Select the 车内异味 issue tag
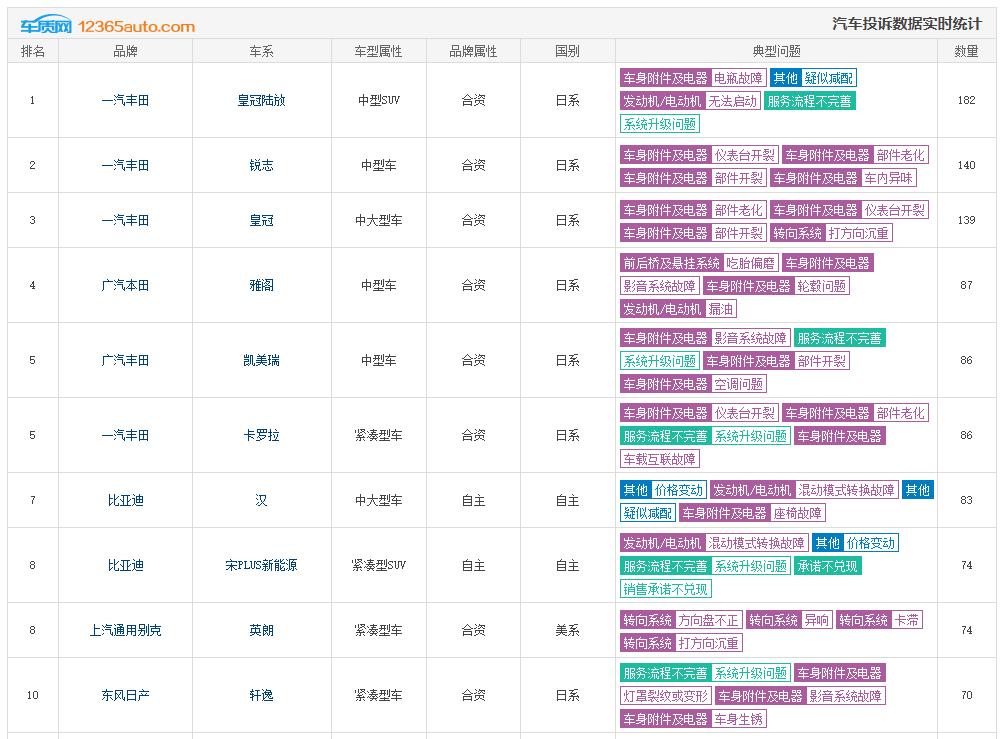The image size is (1005, 739). [x=888, y=178]
